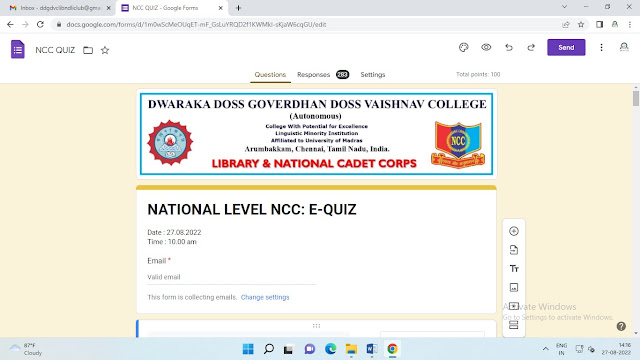Open the Google Forms home icon

click(x=18, y=49)
